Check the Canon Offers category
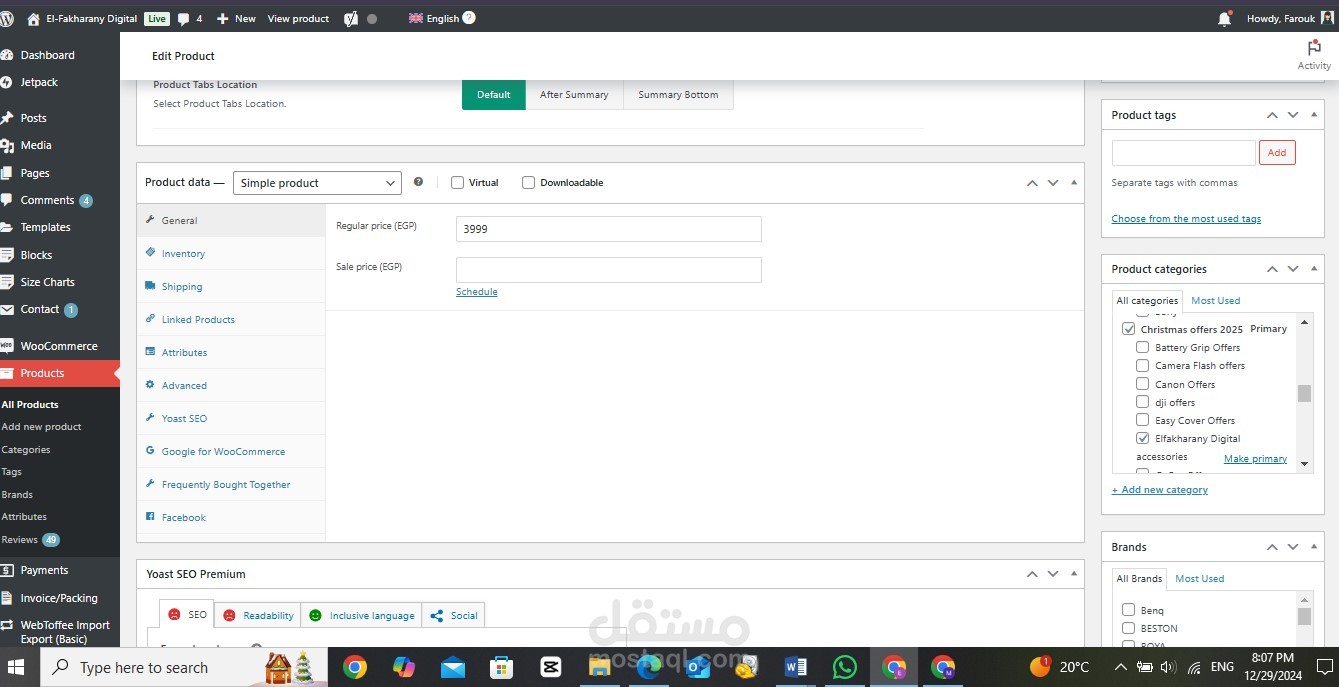 coord(1142,384)
